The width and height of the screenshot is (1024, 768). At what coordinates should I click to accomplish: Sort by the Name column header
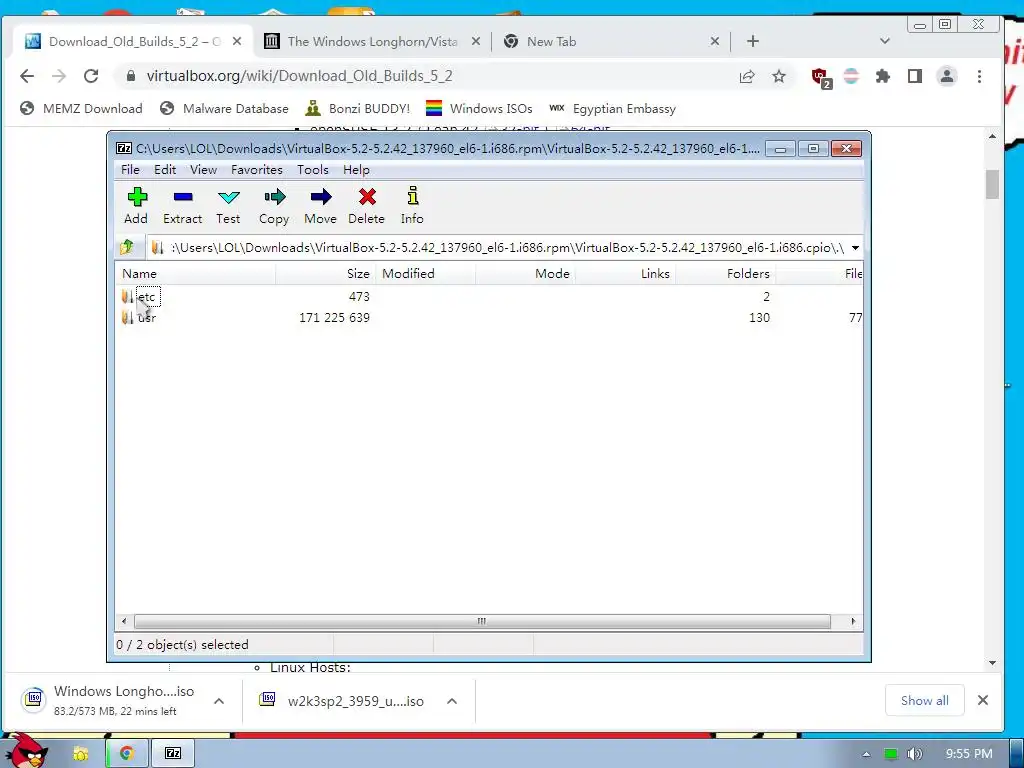pos(196,274)
